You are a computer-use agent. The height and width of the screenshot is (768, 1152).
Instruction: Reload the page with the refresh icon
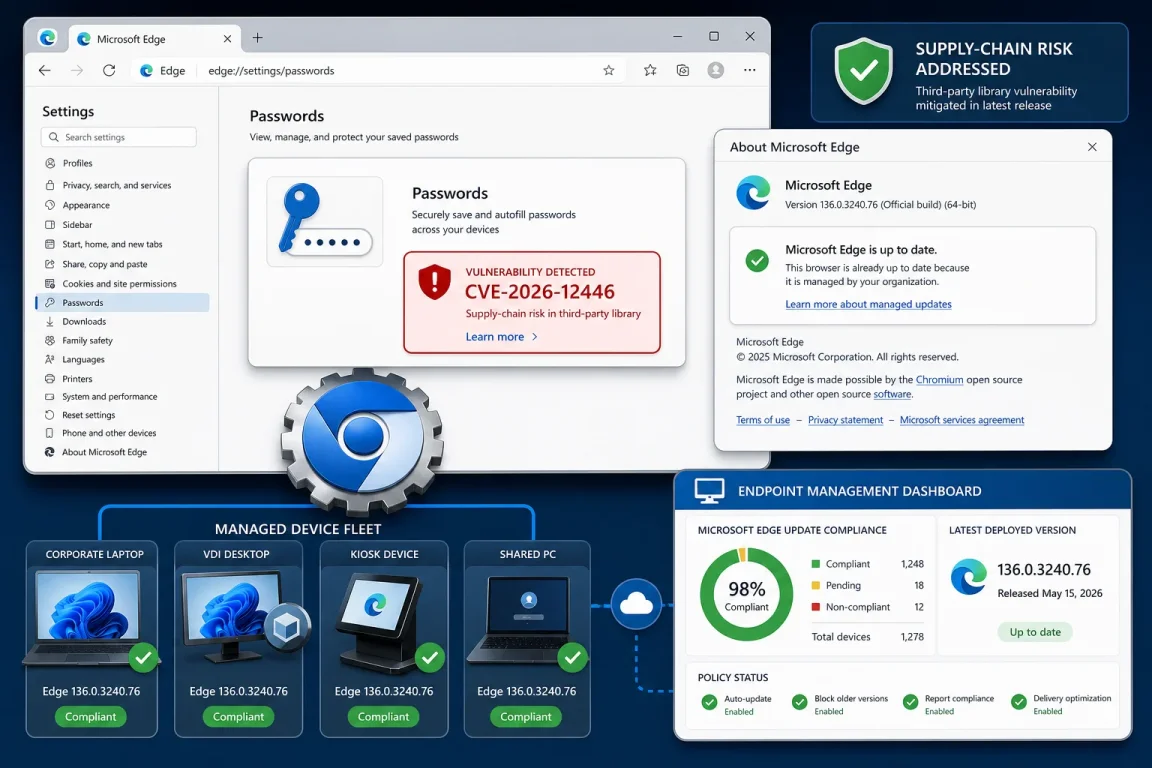[109, 71]
